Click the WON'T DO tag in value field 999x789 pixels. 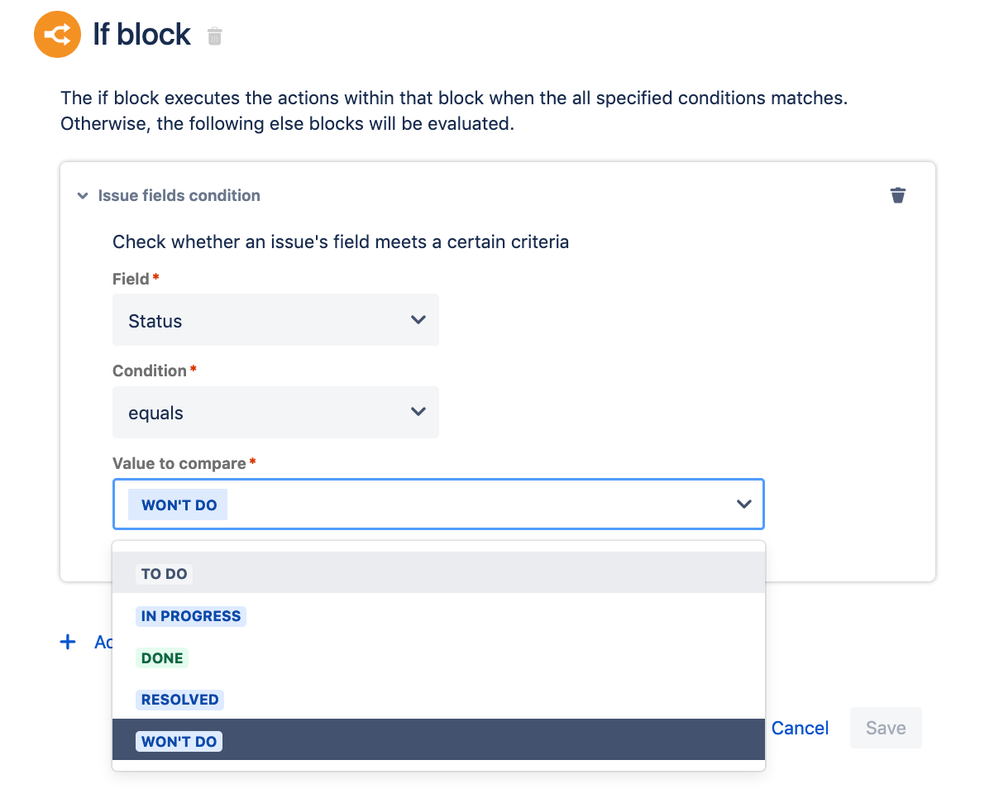click(179, 505)
